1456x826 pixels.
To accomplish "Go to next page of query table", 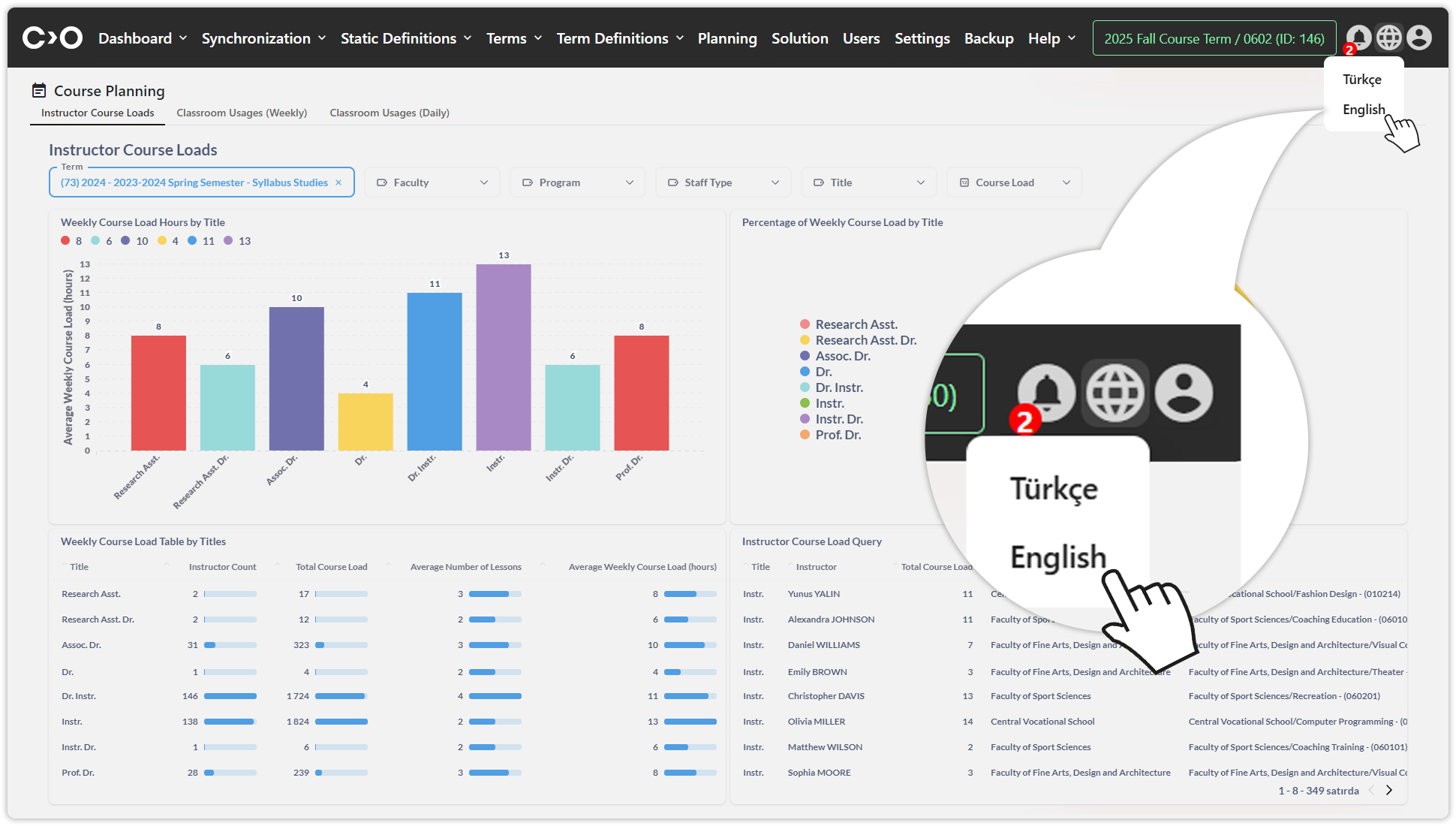I will tap(1389, 790).
